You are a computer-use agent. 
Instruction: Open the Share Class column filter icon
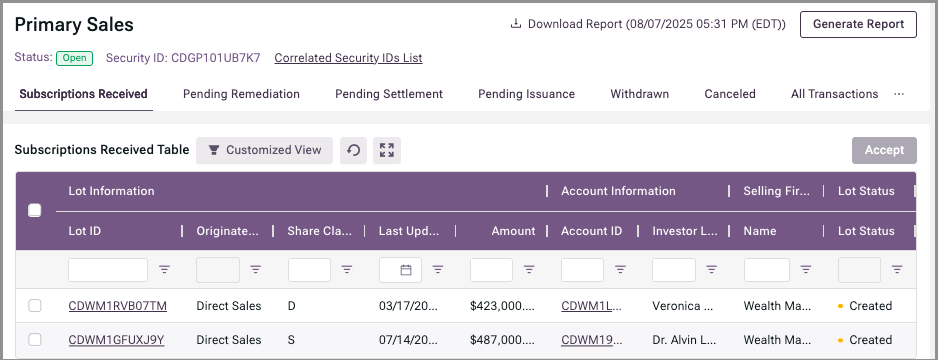[x=346, y=270]
